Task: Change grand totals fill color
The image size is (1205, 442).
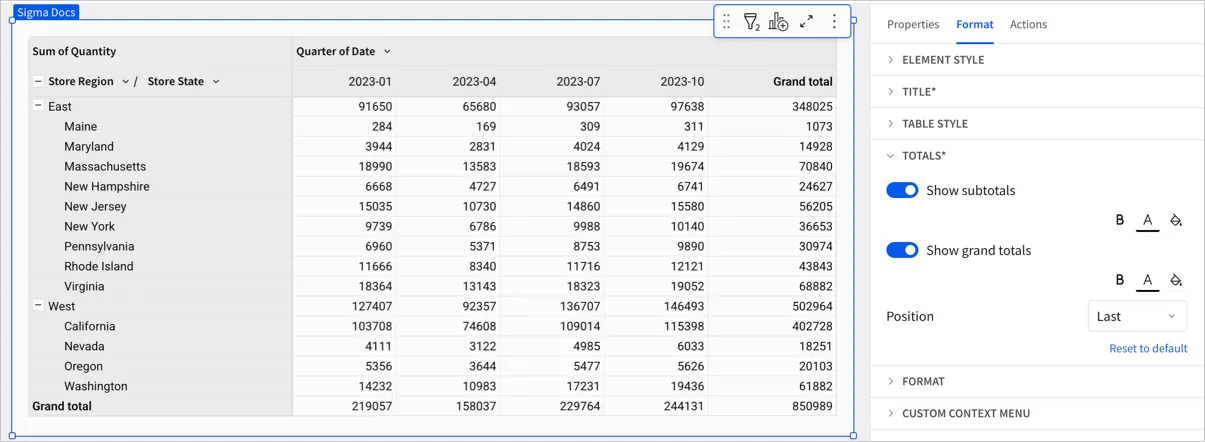Action: 1176,281
